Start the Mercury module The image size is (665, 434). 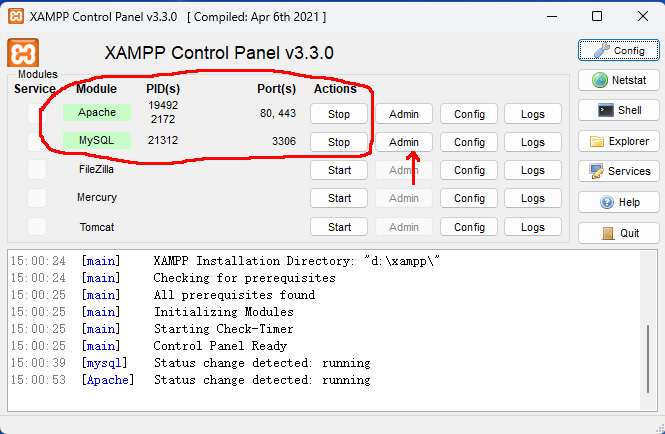339,198
